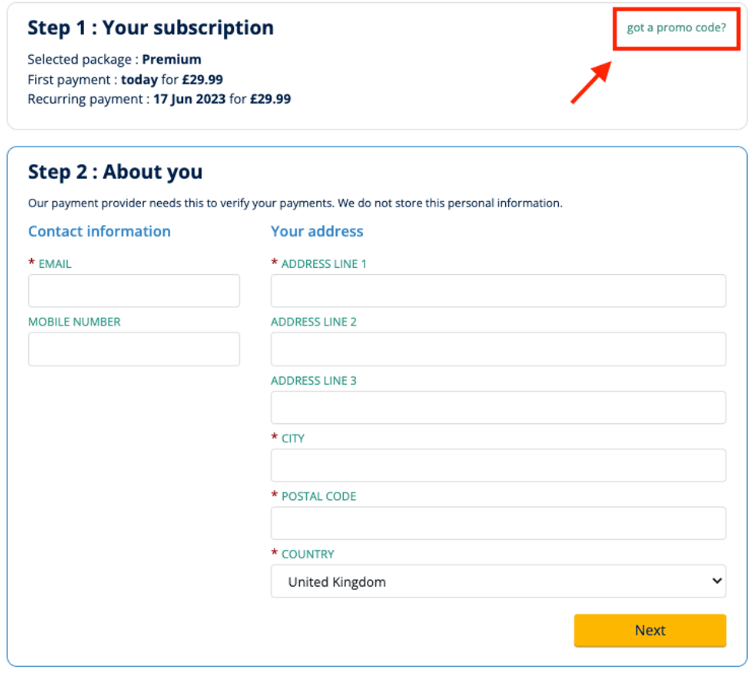Click into the Mobile Number text box
The image size is (755, 673).
tap(134, 349)
